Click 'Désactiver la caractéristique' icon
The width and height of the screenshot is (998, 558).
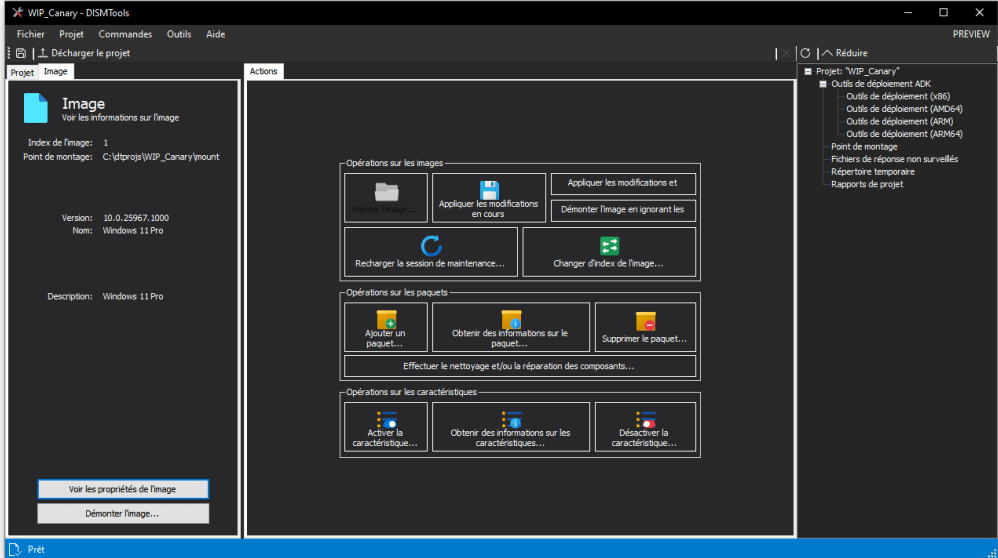645,419
